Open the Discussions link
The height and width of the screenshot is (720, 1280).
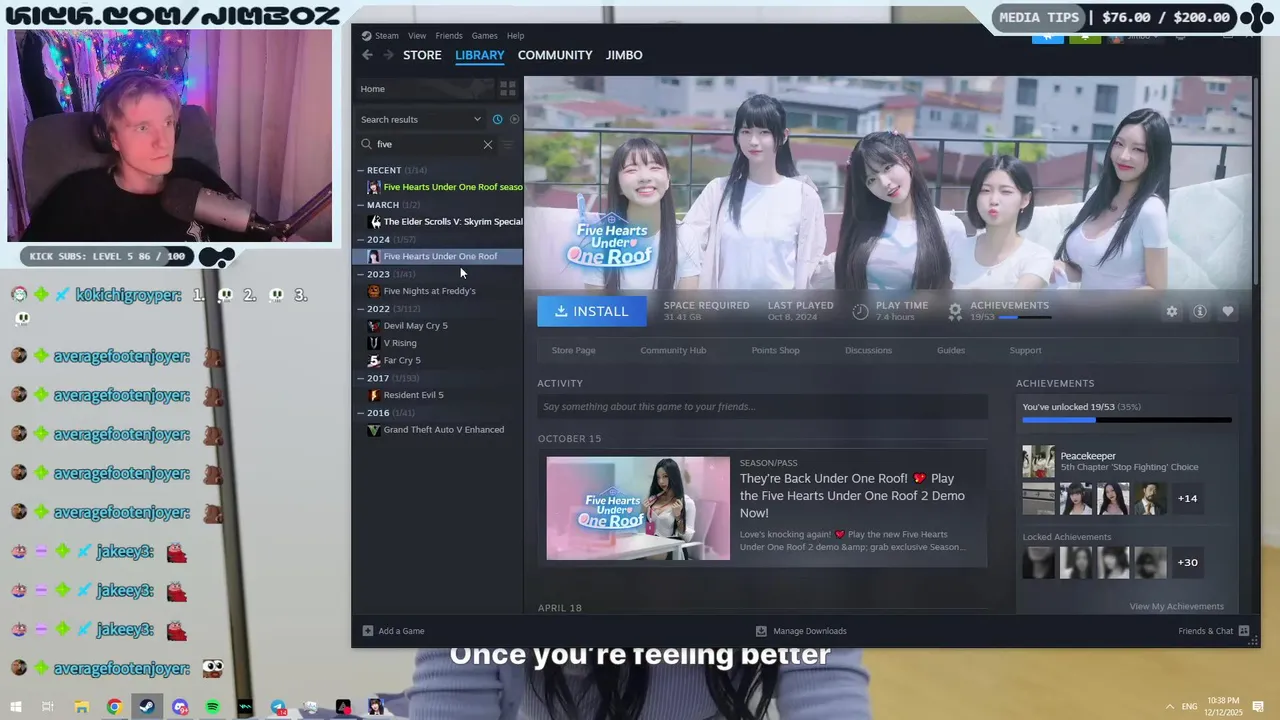point(868,350)
